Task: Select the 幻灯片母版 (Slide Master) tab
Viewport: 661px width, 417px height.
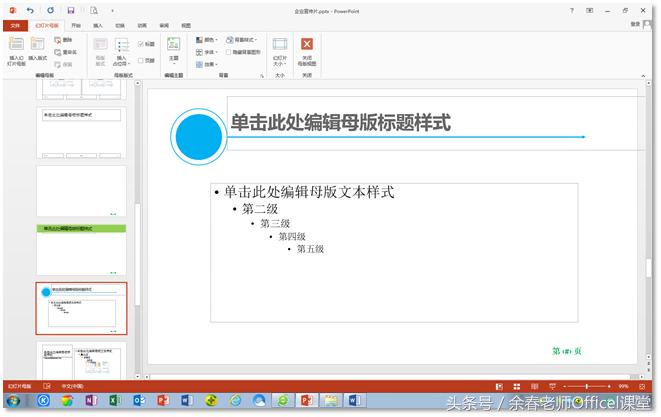Action: coord(47,26)
